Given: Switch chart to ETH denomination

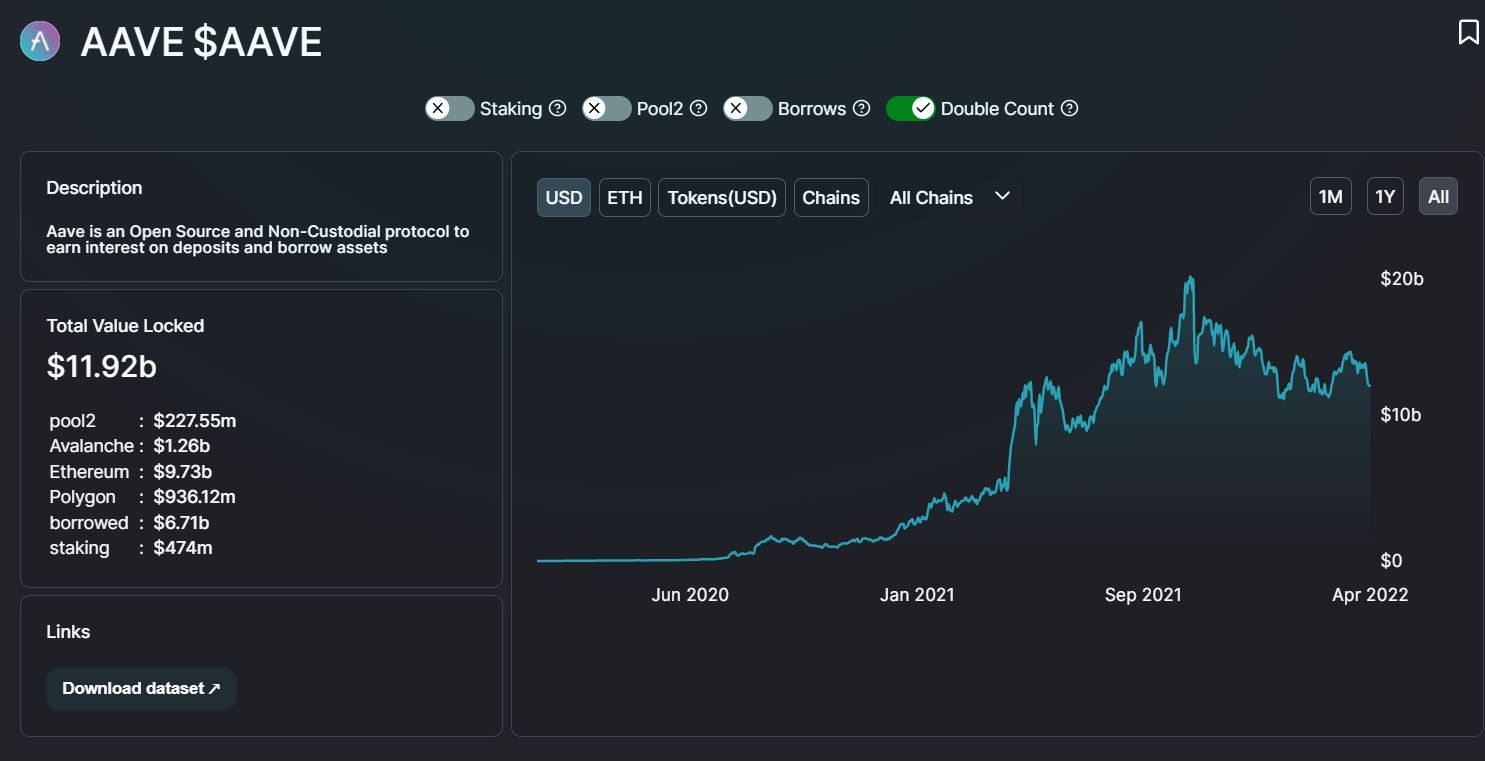Looking at the screenshot, I should click(625, 197).
